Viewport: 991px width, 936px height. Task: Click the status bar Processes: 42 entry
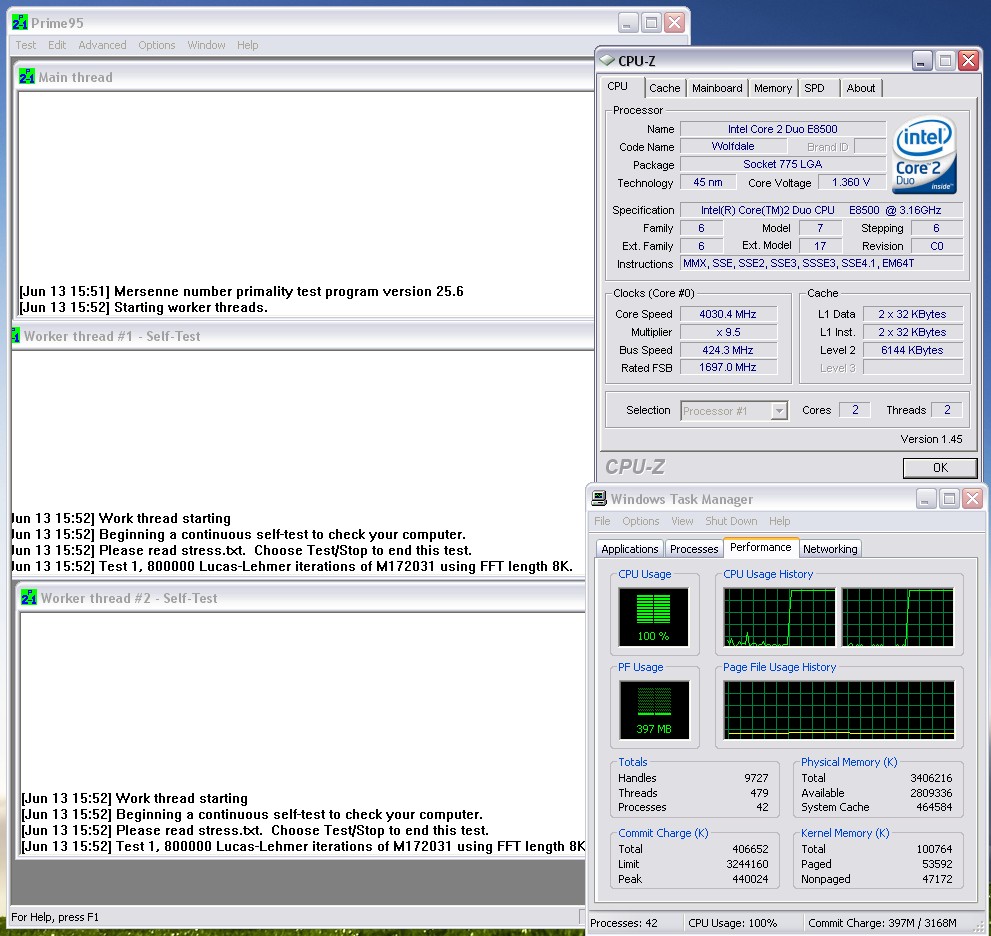(x=624, y=923)
